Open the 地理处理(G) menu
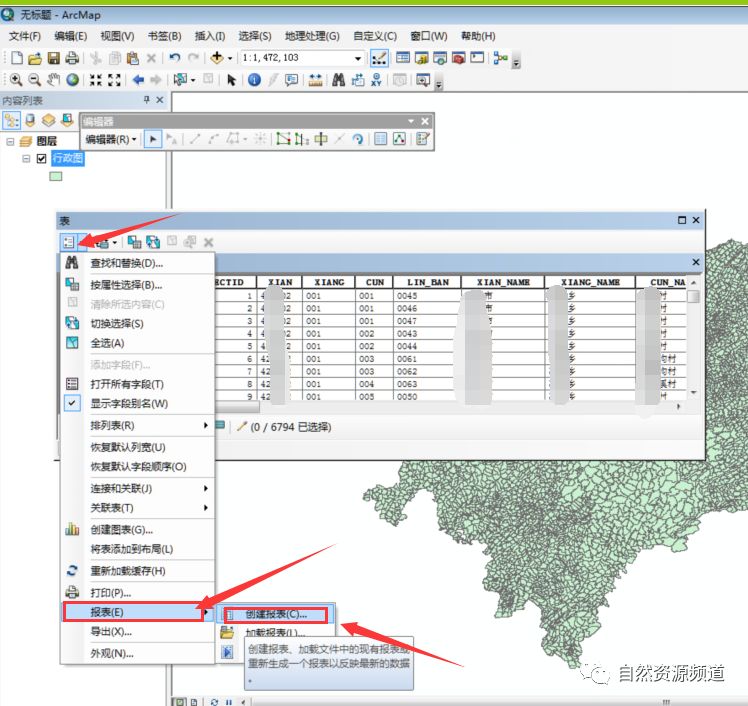Viewport: 748px width, 706px height. [311, 36]
